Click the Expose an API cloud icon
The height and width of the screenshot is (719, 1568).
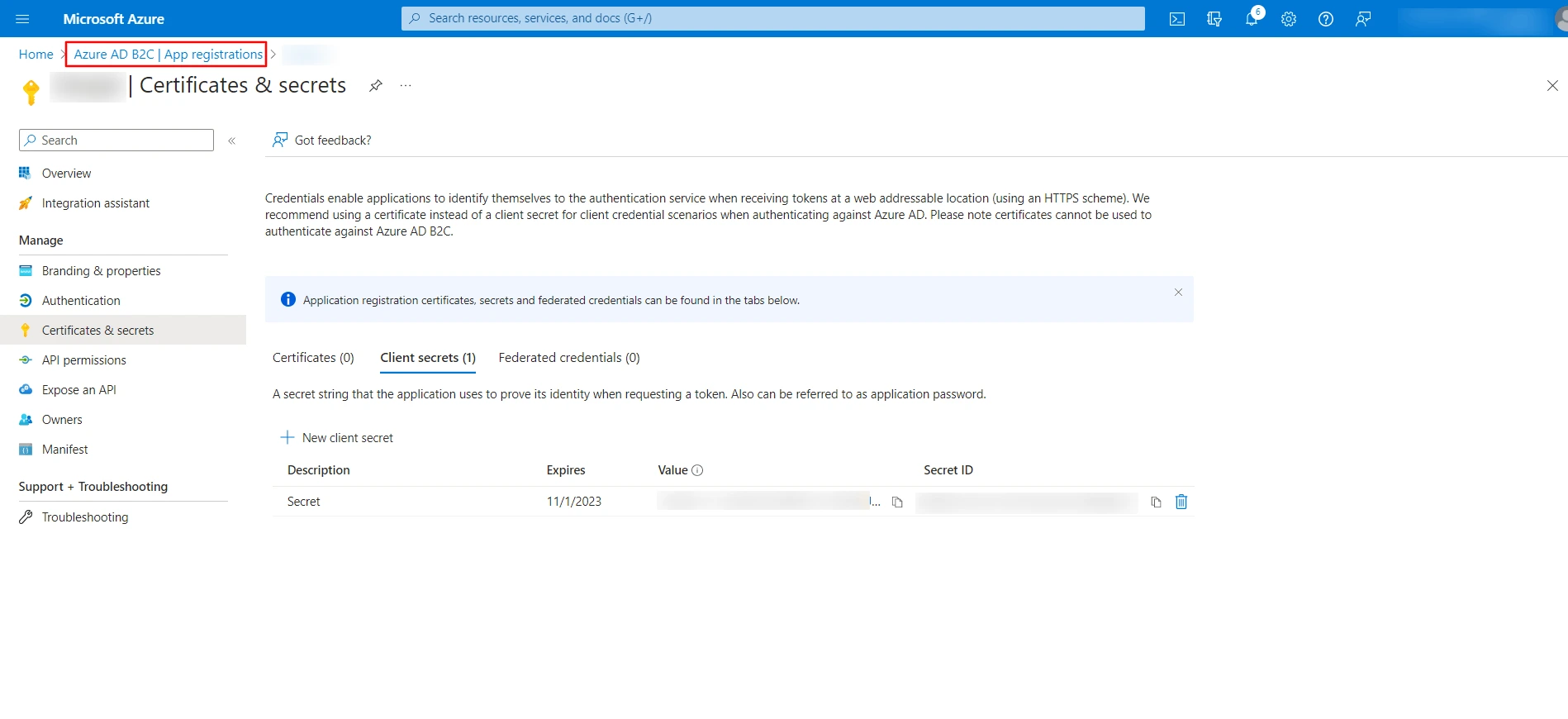click(x=26, y=390)
